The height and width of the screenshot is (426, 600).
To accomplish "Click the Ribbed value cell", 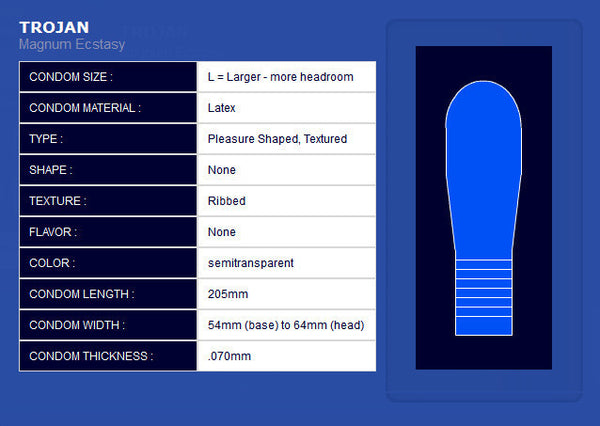I will pos(286,201).
